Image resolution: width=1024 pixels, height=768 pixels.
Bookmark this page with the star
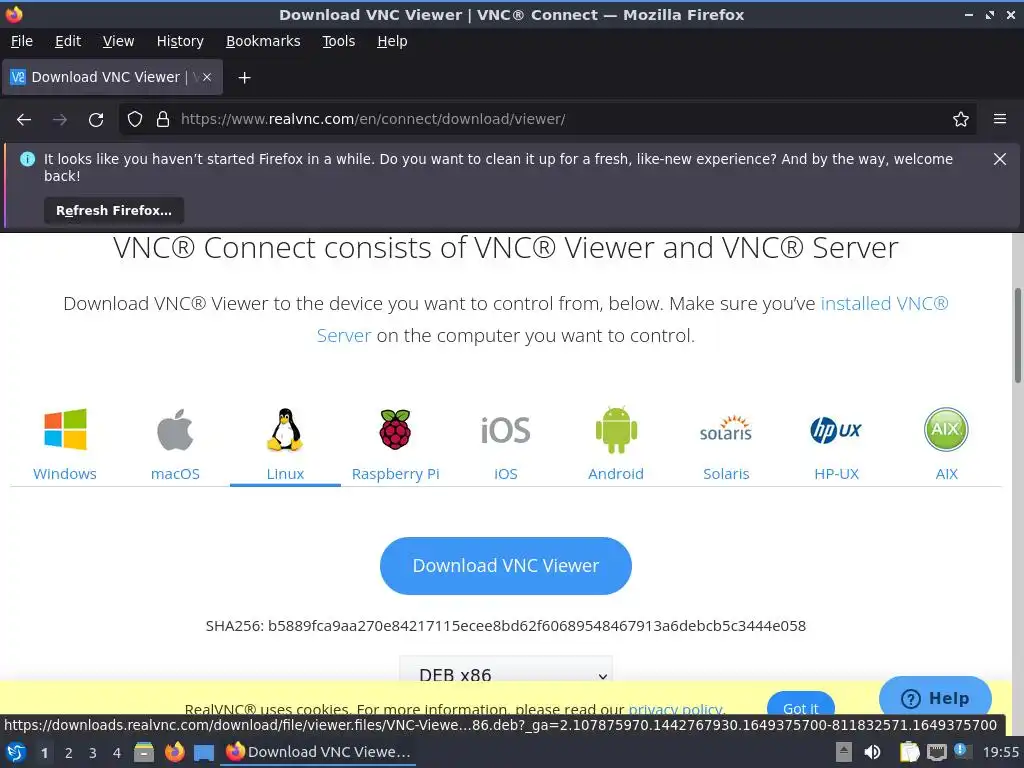pos(960,119)
